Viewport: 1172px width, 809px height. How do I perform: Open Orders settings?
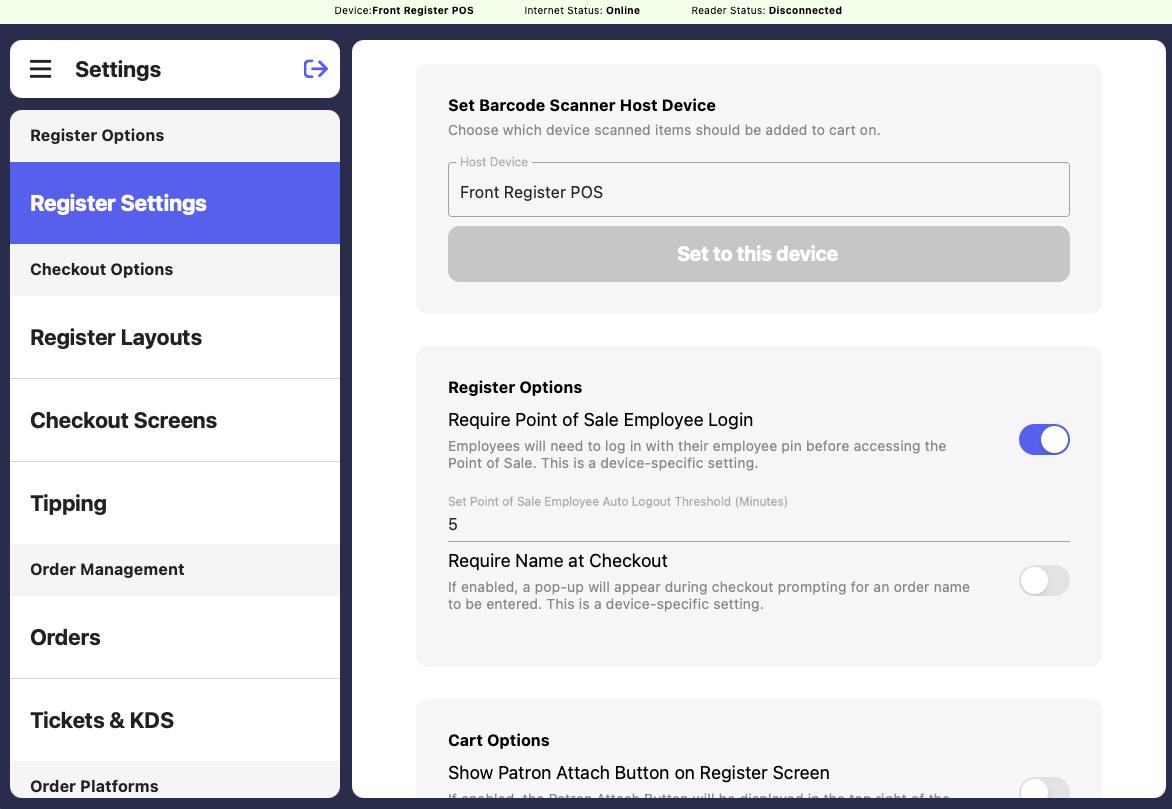click(175, 638)
